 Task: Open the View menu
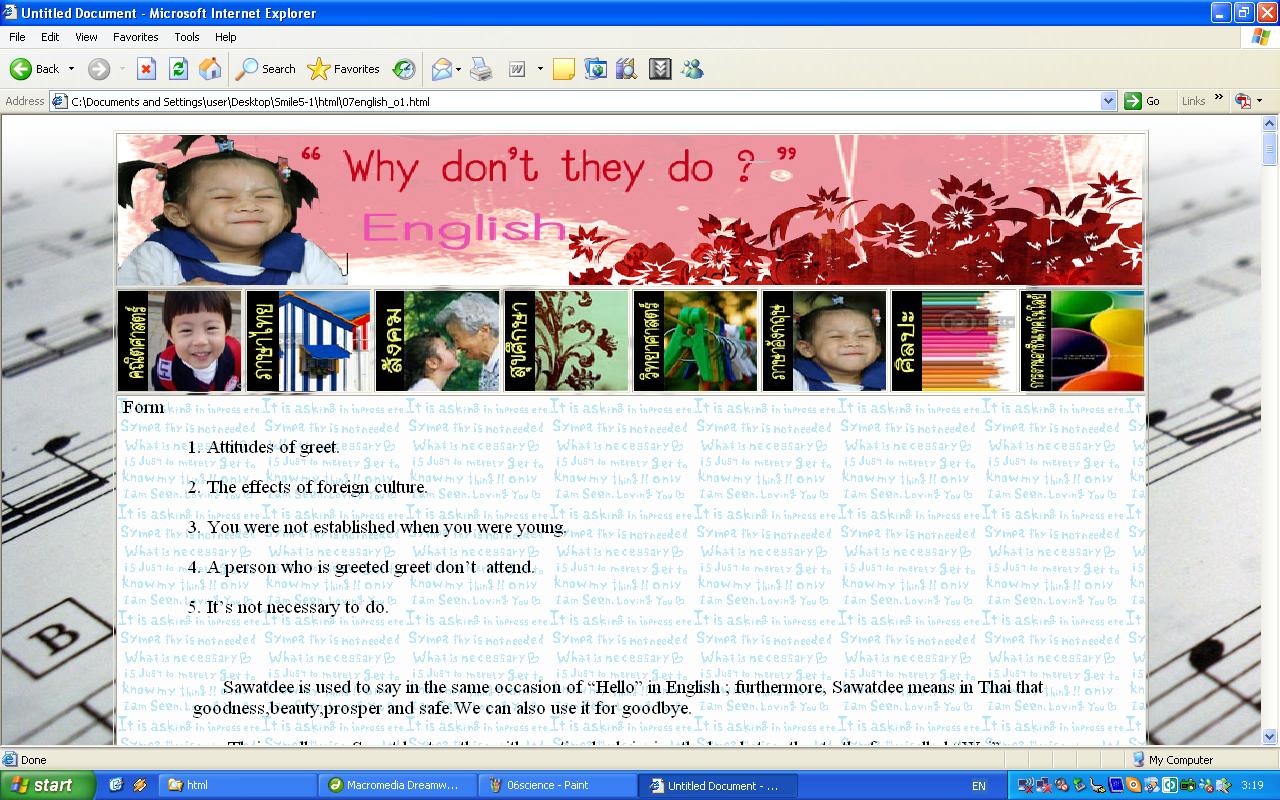click(86, 37)
